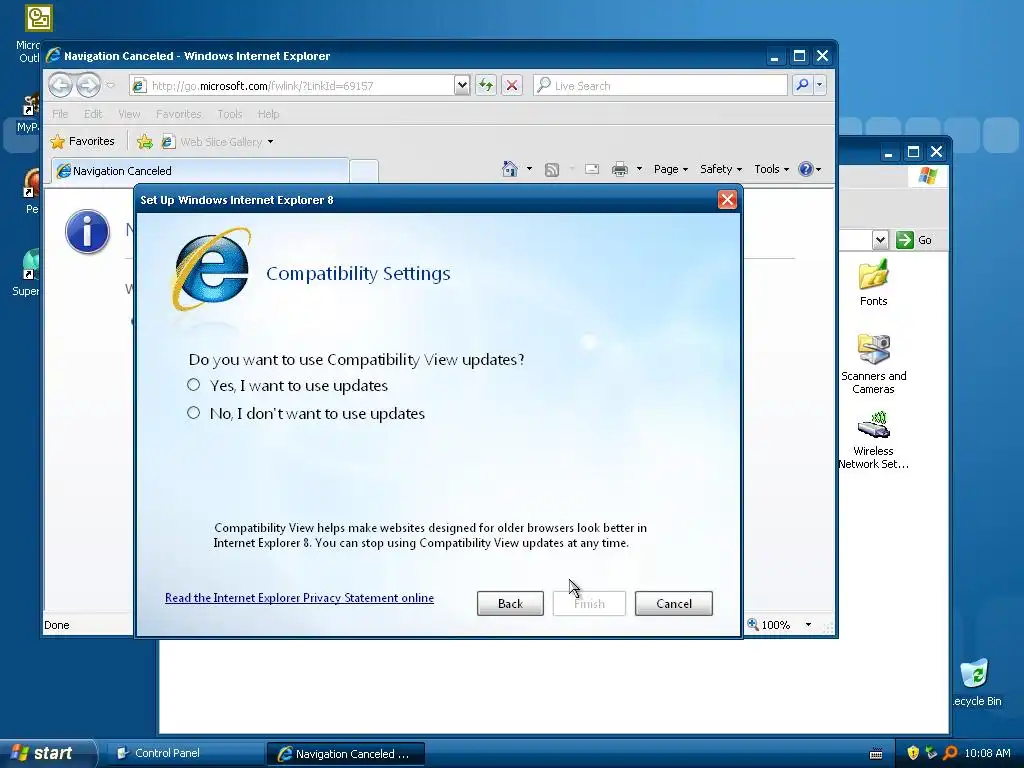
Task: Click the keyboard icon near tray
Action: 876,754
